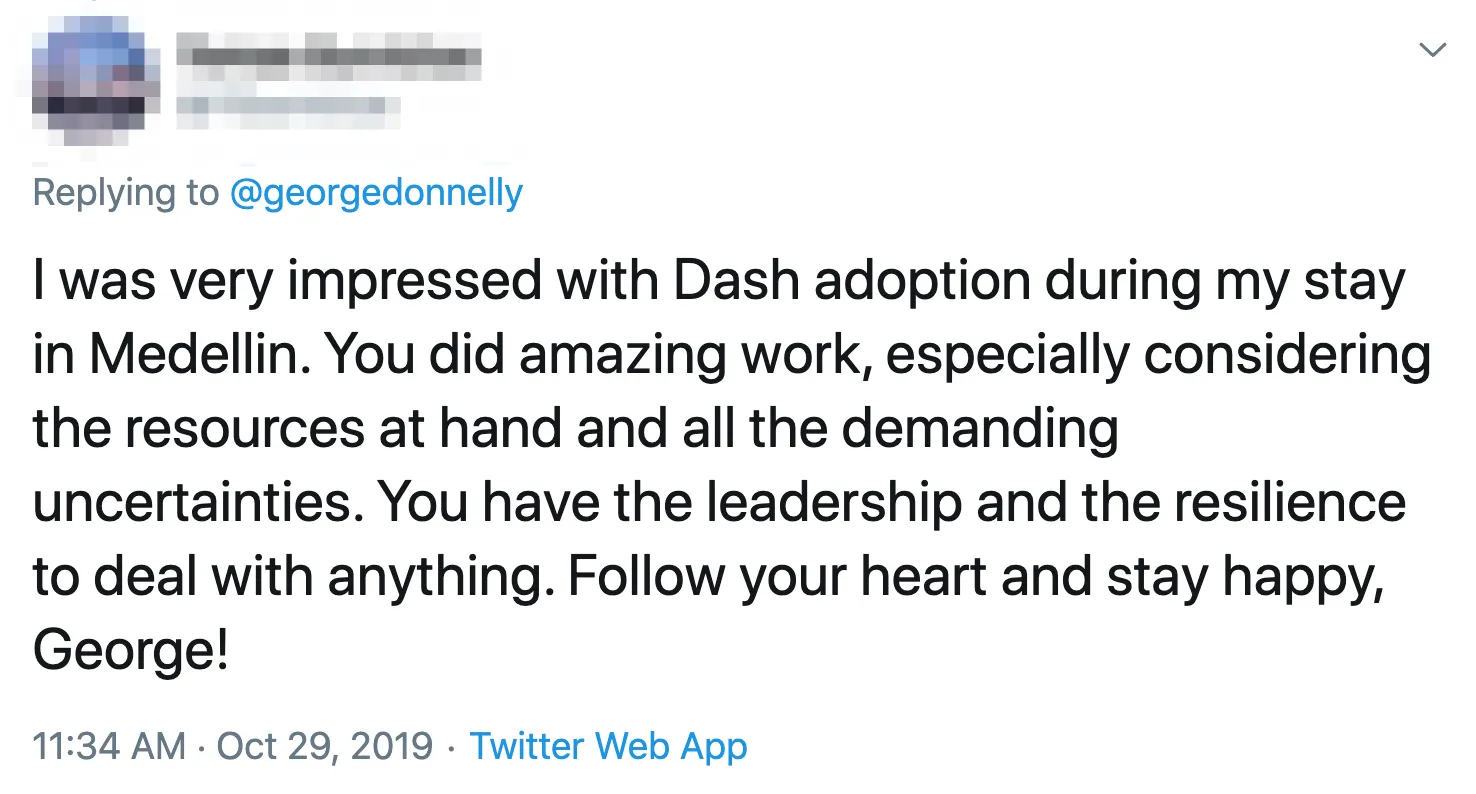Open the @georgedonnelly mention link
Image resolution: width=1476 pixels, height=794 pixels.
point(376,192)
